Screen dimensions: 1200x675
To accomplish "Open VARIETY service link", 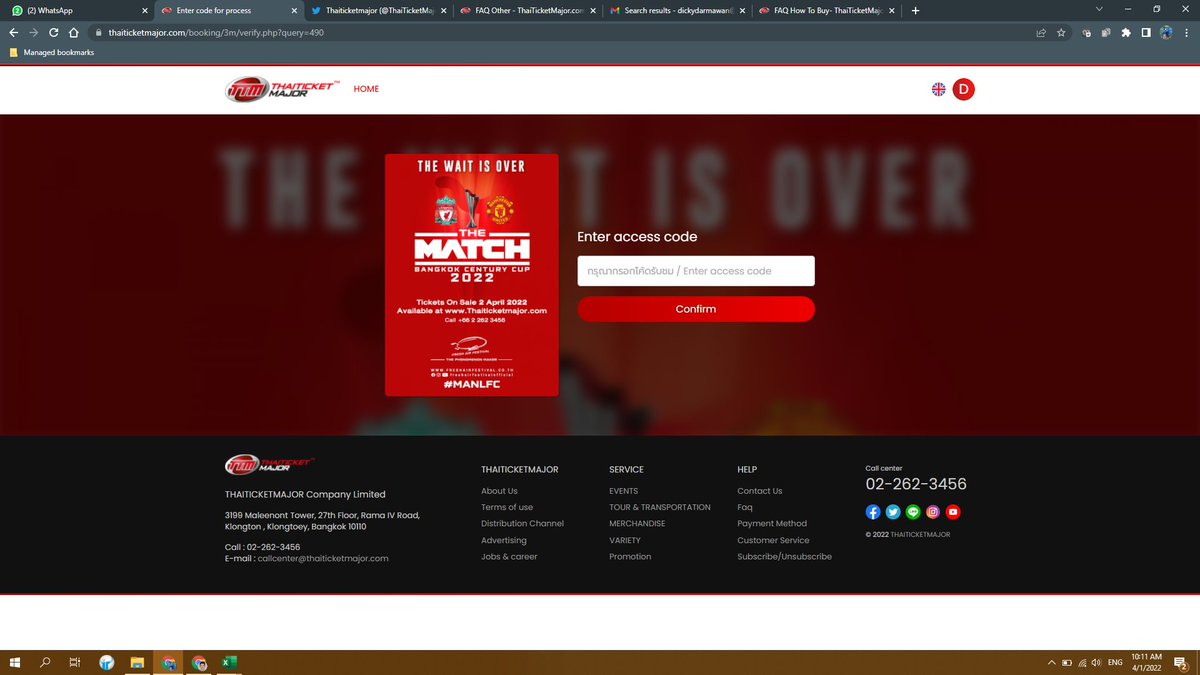I will pos(625,540).
